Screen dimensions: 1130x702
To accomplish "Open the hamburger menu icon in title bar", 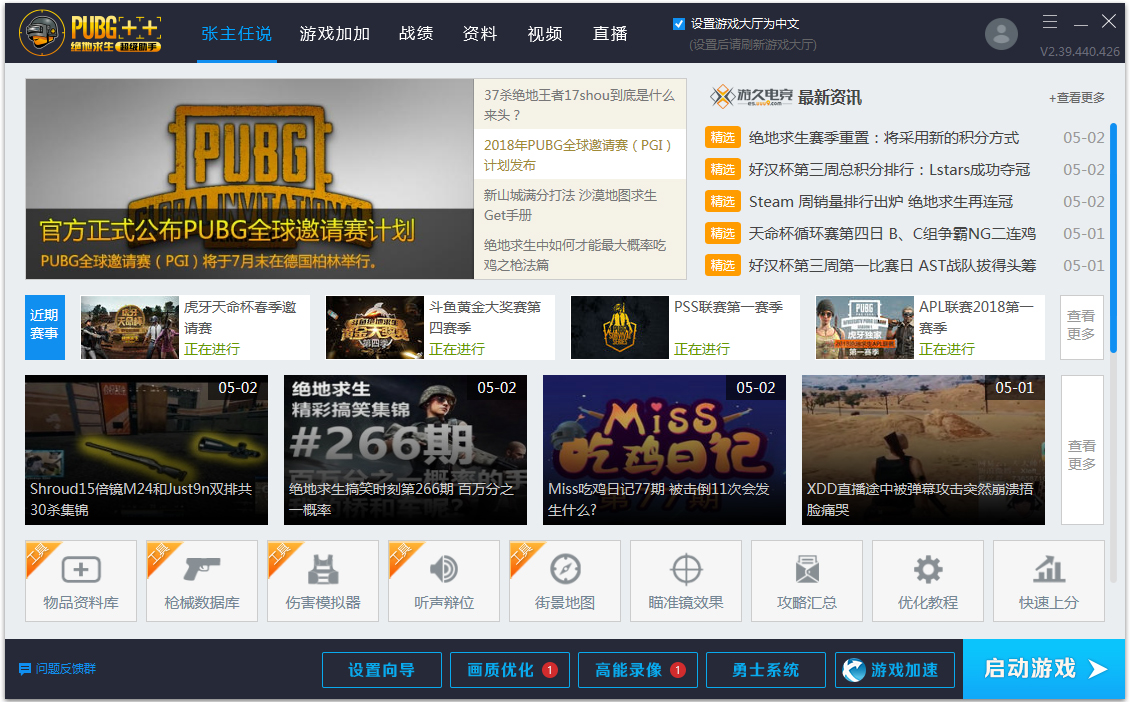I will (1050, 22).
